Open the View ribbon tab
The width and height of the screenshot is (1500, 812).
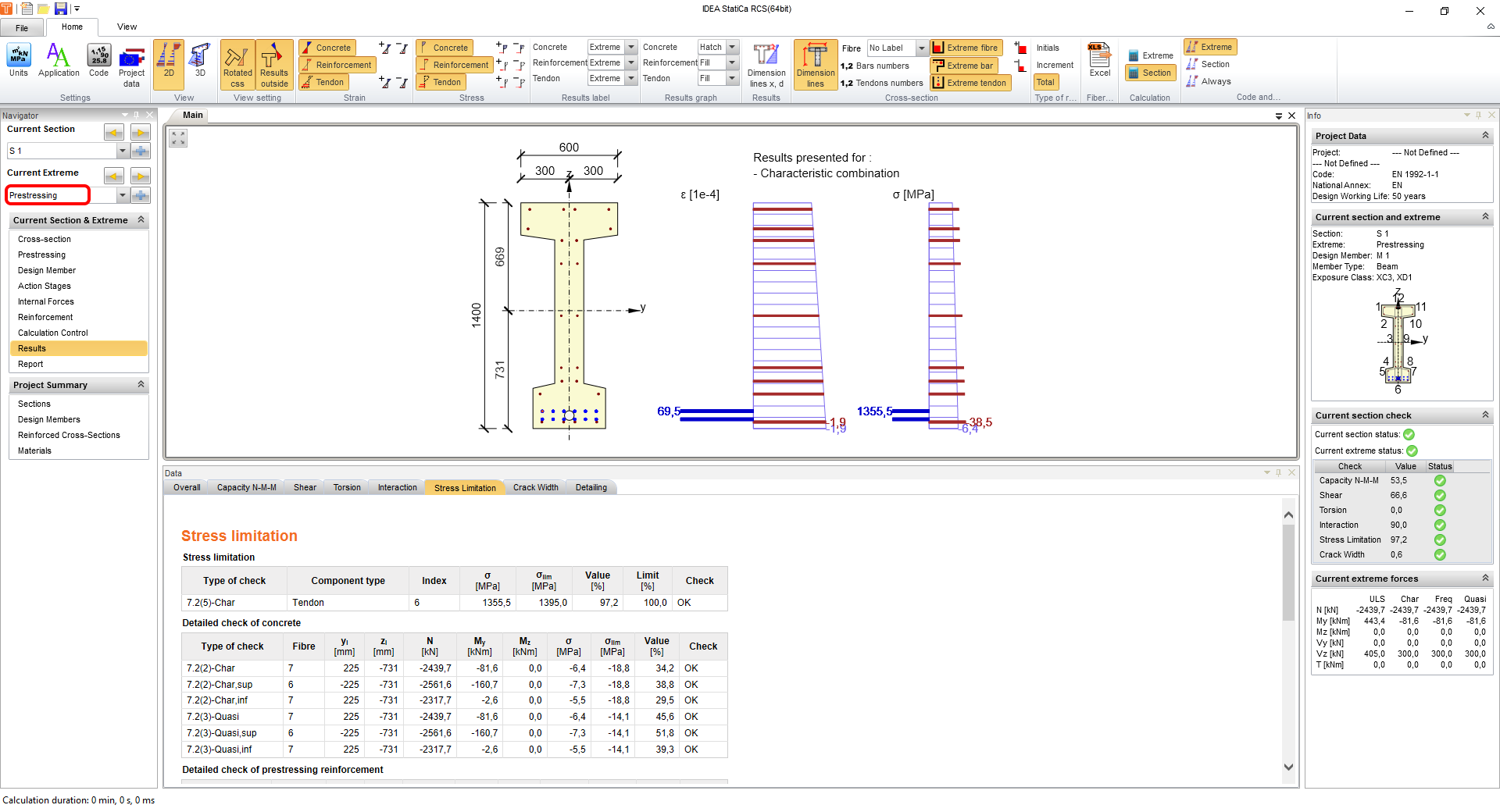(x=127, y=27)
